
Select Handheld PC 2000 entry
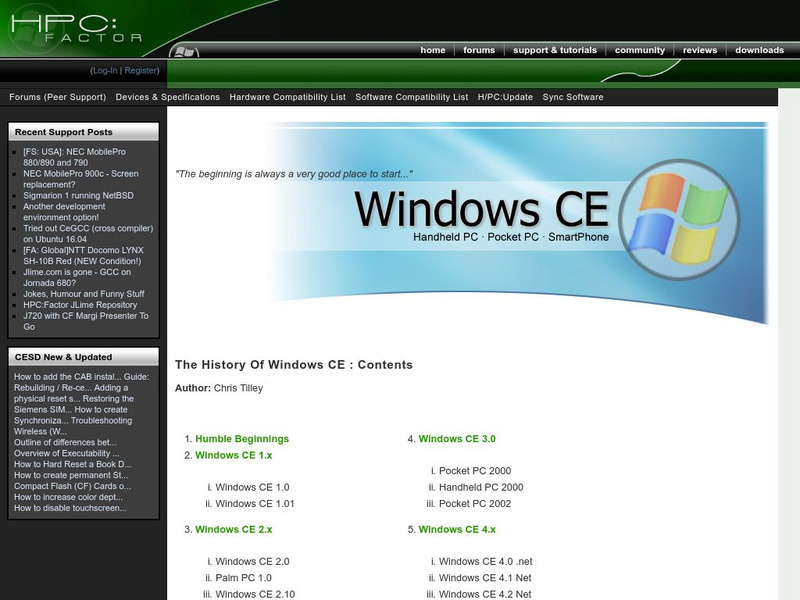coord(481,487)
